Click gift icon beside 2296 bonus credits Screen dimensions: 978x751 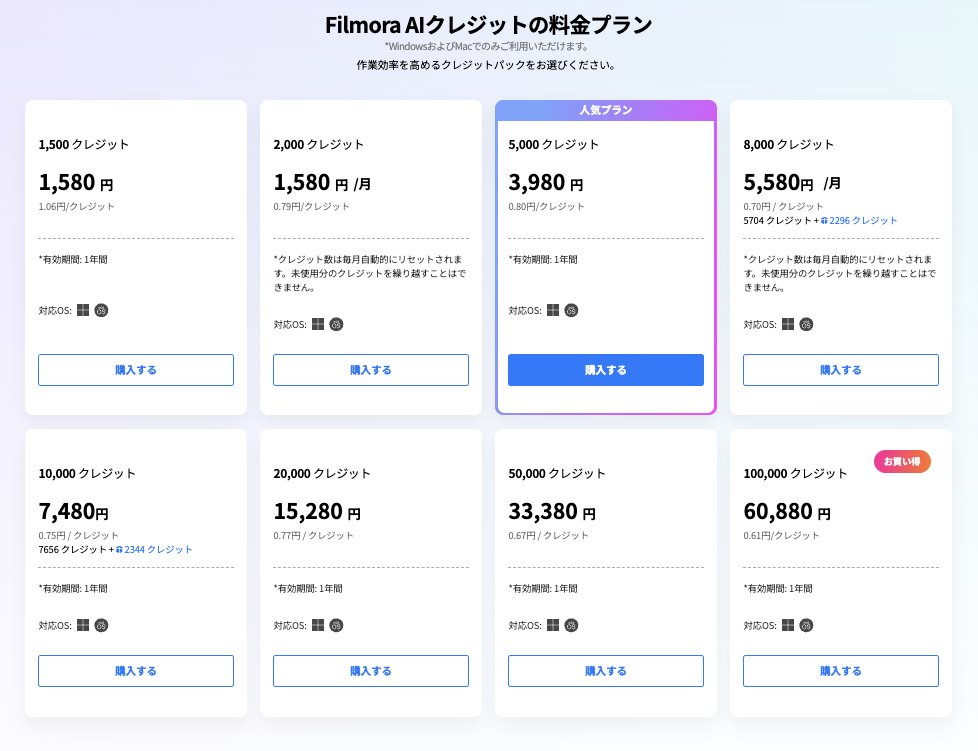pos(823,221)
